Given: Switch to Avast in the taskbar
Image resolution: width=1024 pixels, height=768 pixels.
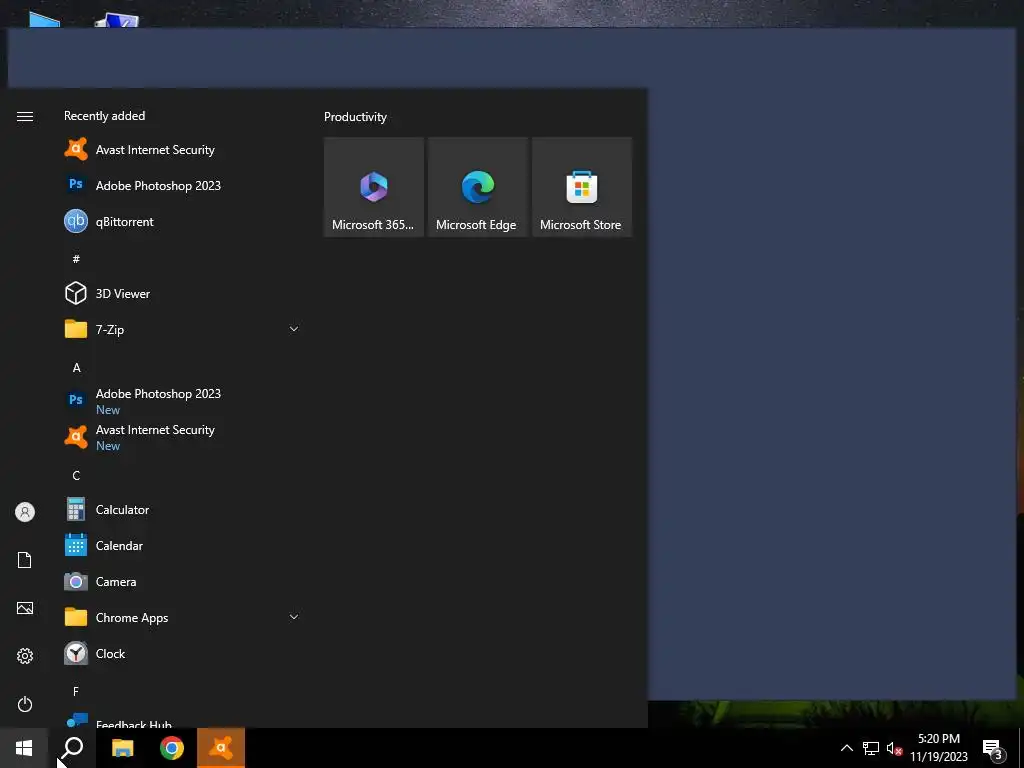Looking at the screenshot, I should pyautogui.click(x=221, y=748).
